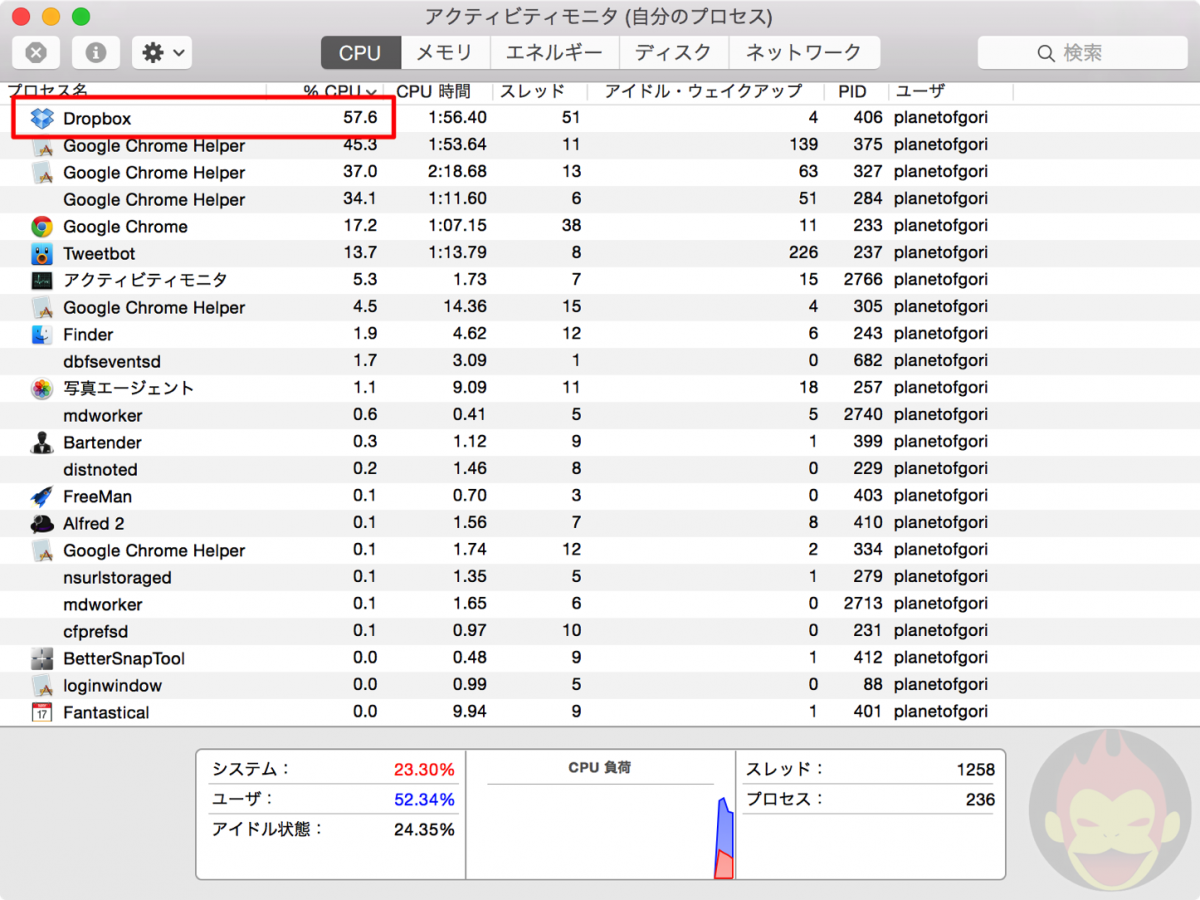
Task: Click the Tweetbot app icon
Action: 41,253
